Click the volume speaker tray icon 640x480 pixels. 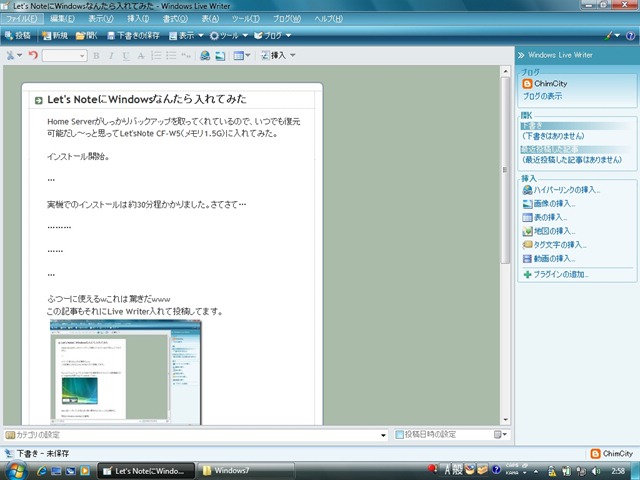(596, 471)
